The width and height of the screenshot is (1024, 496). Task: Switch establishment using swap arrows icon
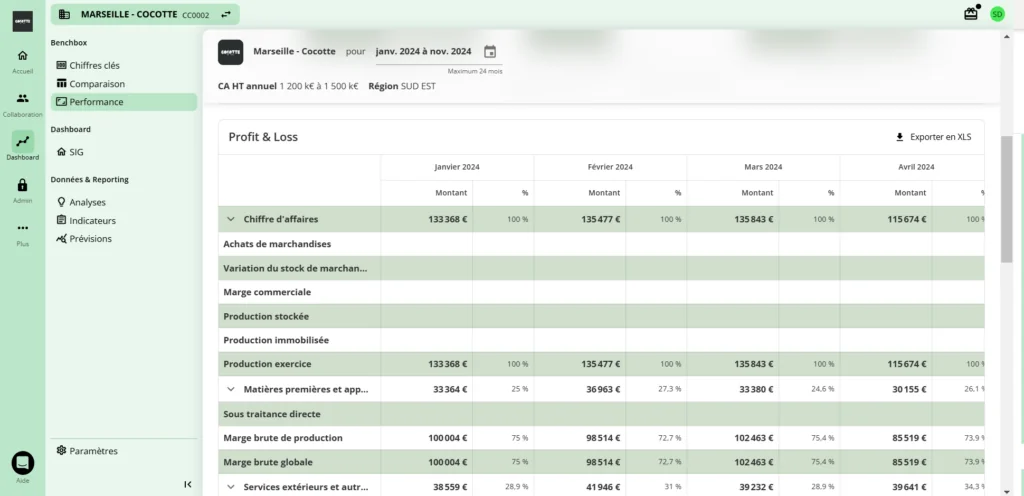(226, 14)
